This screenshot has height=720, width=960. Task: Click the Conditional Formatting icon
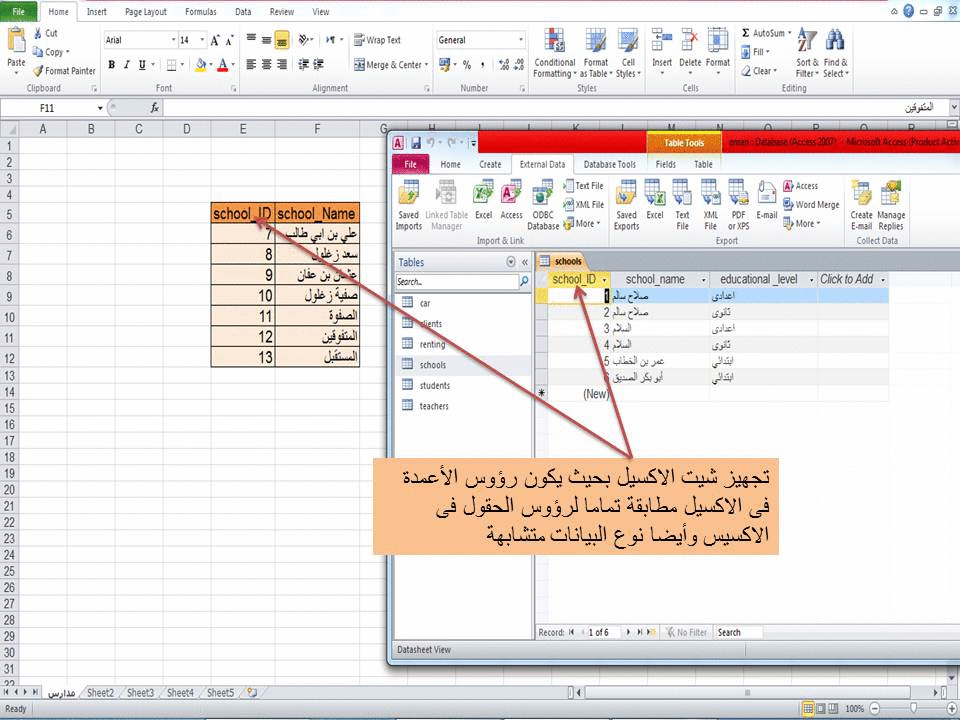554,42
